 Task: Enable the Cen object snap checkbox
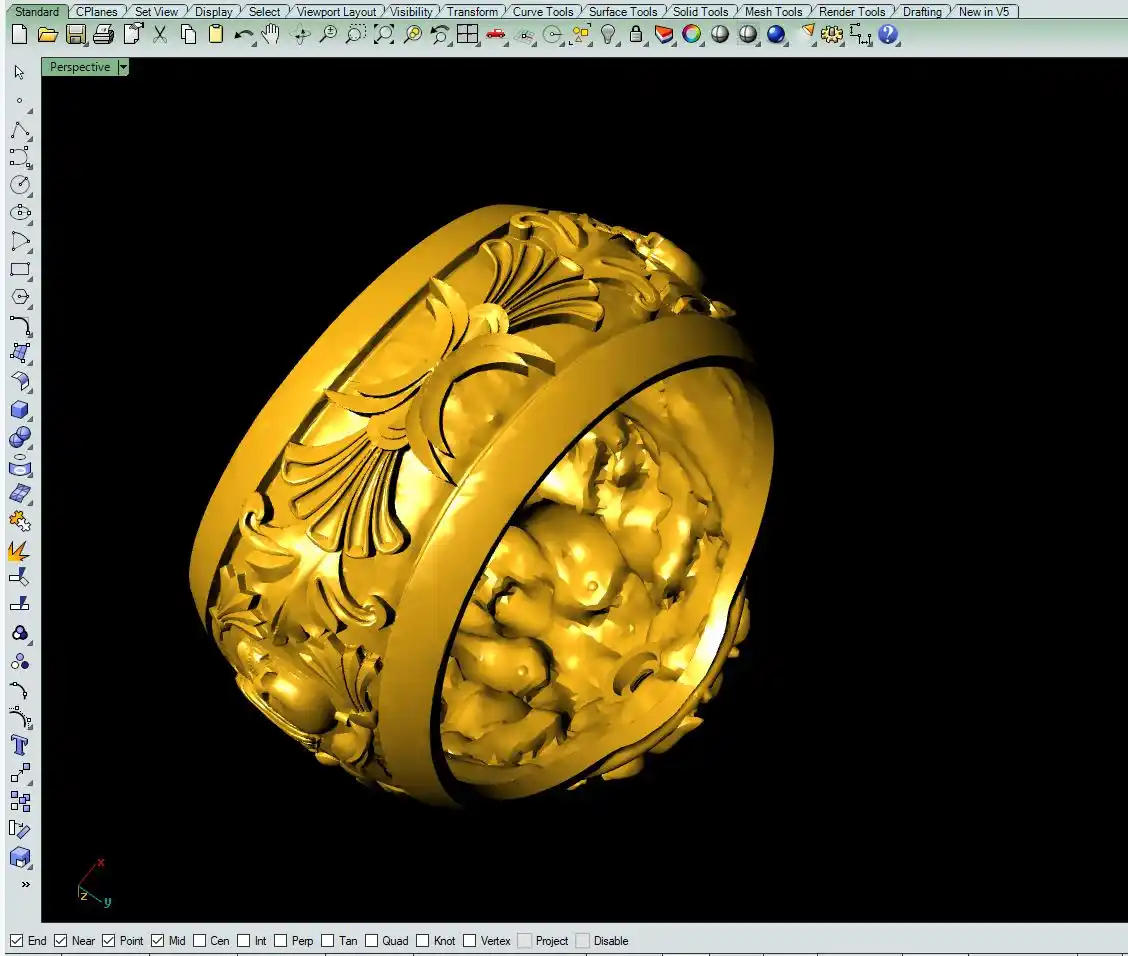click(x=200, y=941)
